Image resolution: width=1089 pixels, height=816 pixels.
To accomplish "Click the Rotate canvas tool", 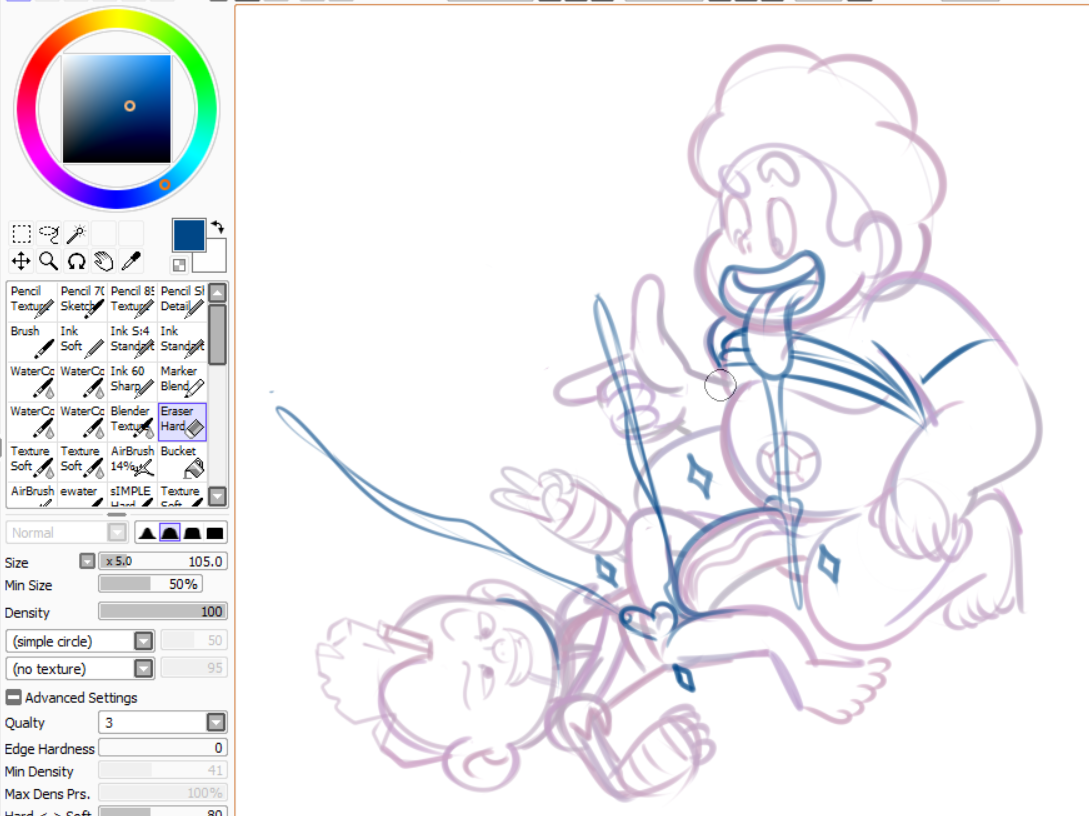I will click(76, 262).
